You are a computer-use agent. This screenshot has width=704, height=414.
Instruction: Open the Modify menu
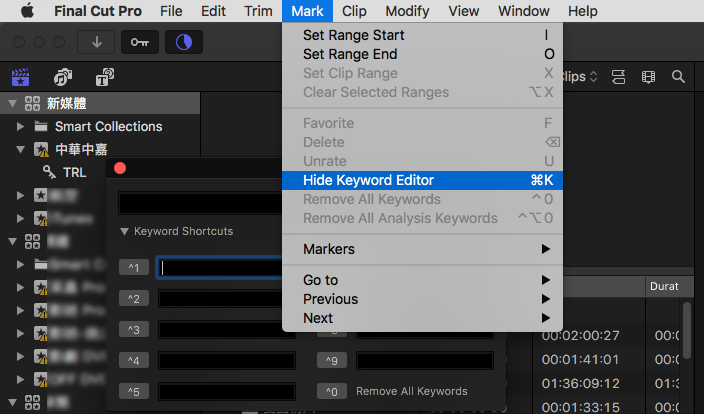click(407, 11)
